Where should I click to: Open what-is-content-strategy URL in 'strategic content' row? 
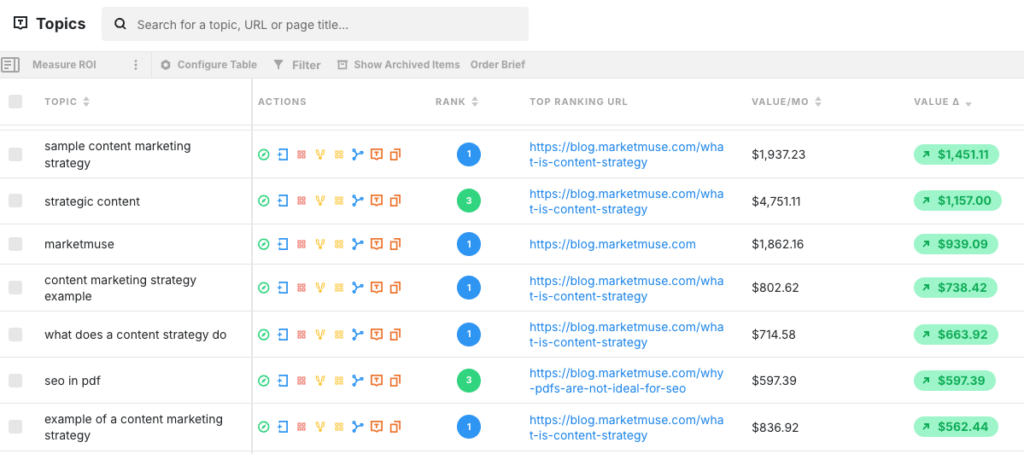coord(626,201)
